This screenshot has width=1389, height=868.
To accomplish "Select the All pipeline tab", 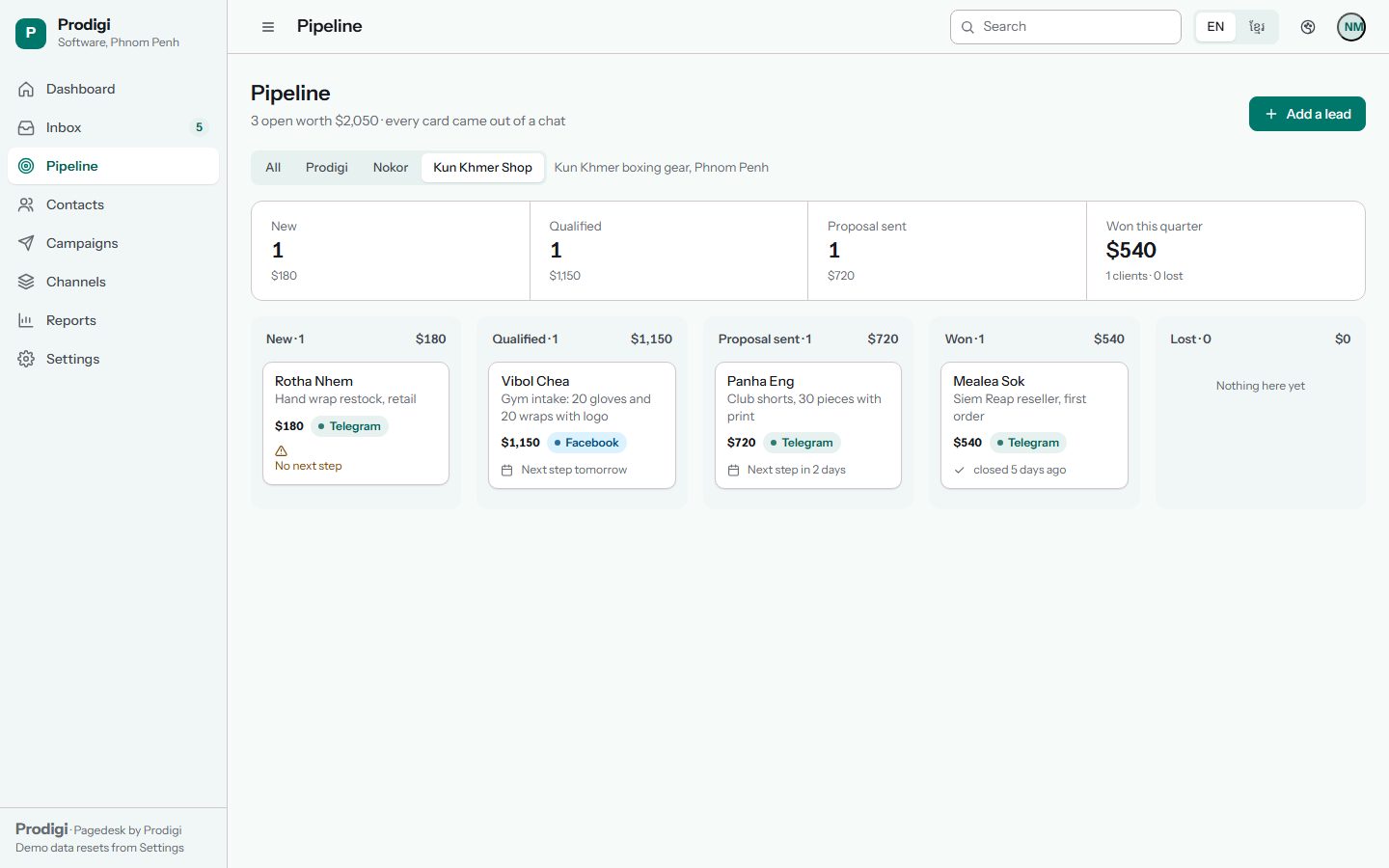I will 273,167.
